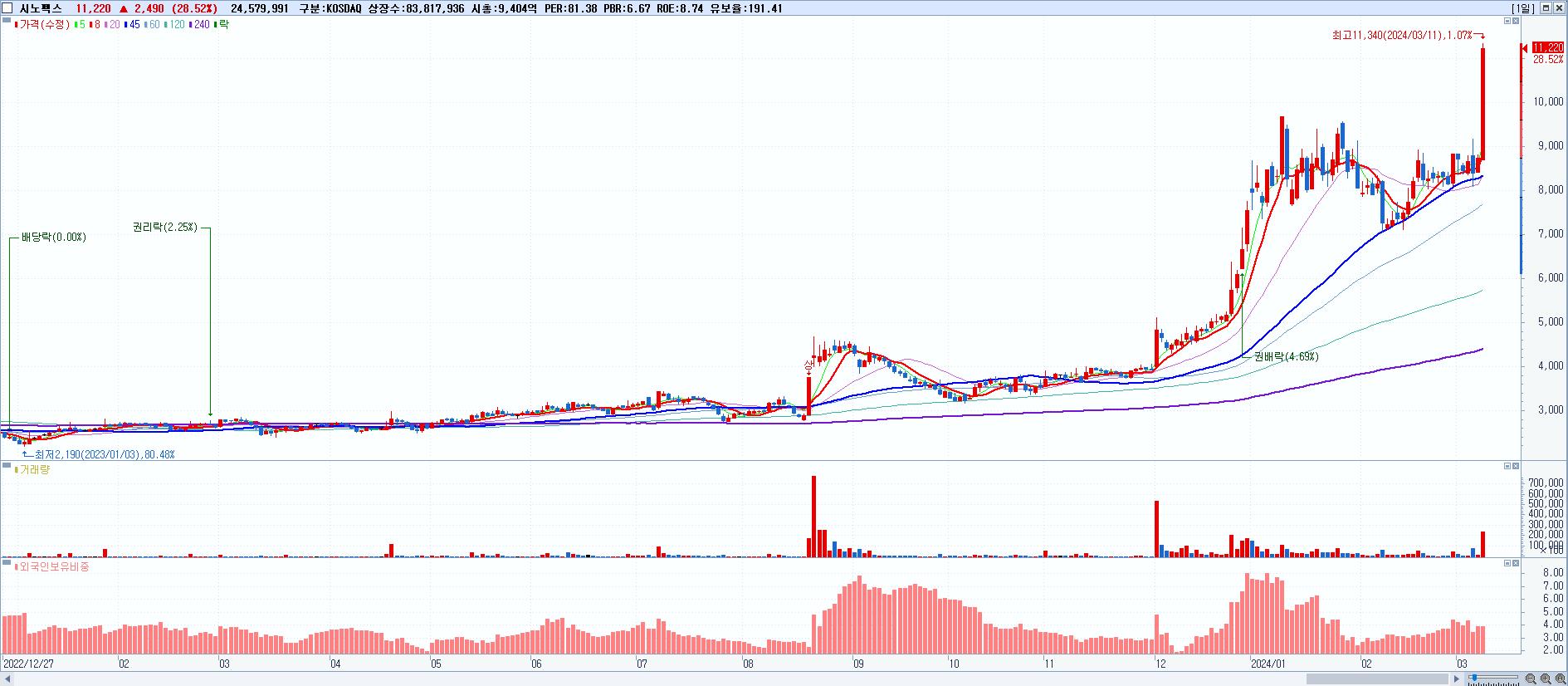The image size is (1568, 686).
Task: Click the 최저2,190(2023/01/03) low marker
Action: (105, 454)
